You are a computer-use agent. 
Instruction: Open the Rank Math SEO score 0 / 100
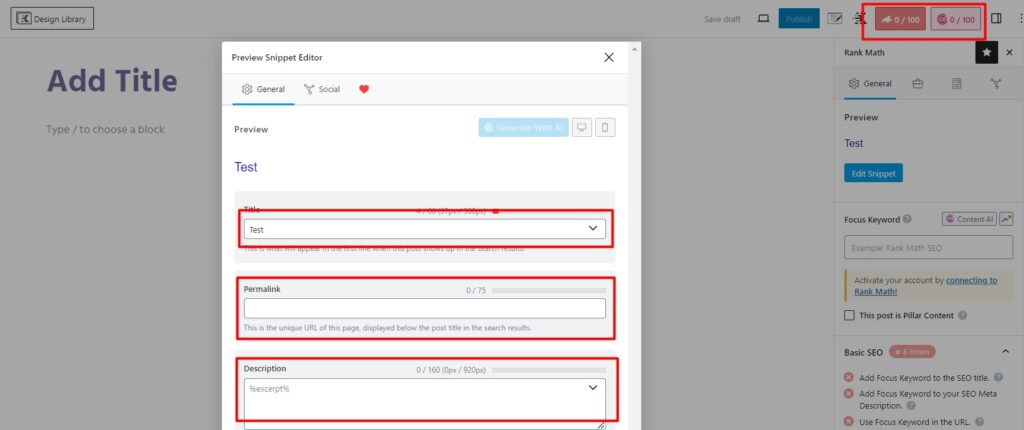coord(900,20)
